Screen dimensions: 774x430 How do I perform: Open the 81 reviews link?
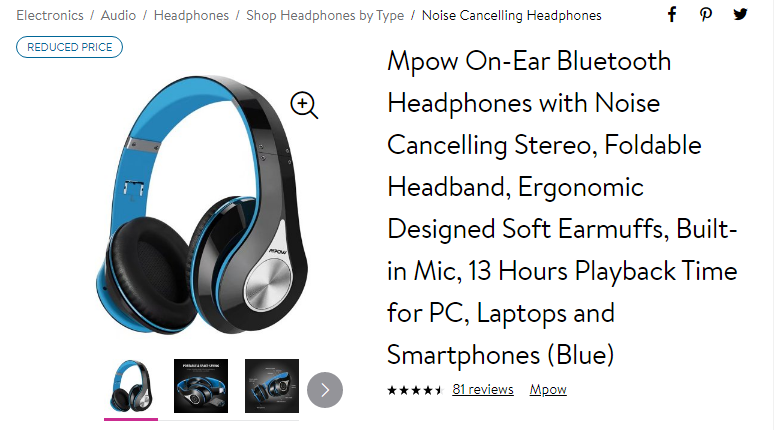tap(483, 390)
